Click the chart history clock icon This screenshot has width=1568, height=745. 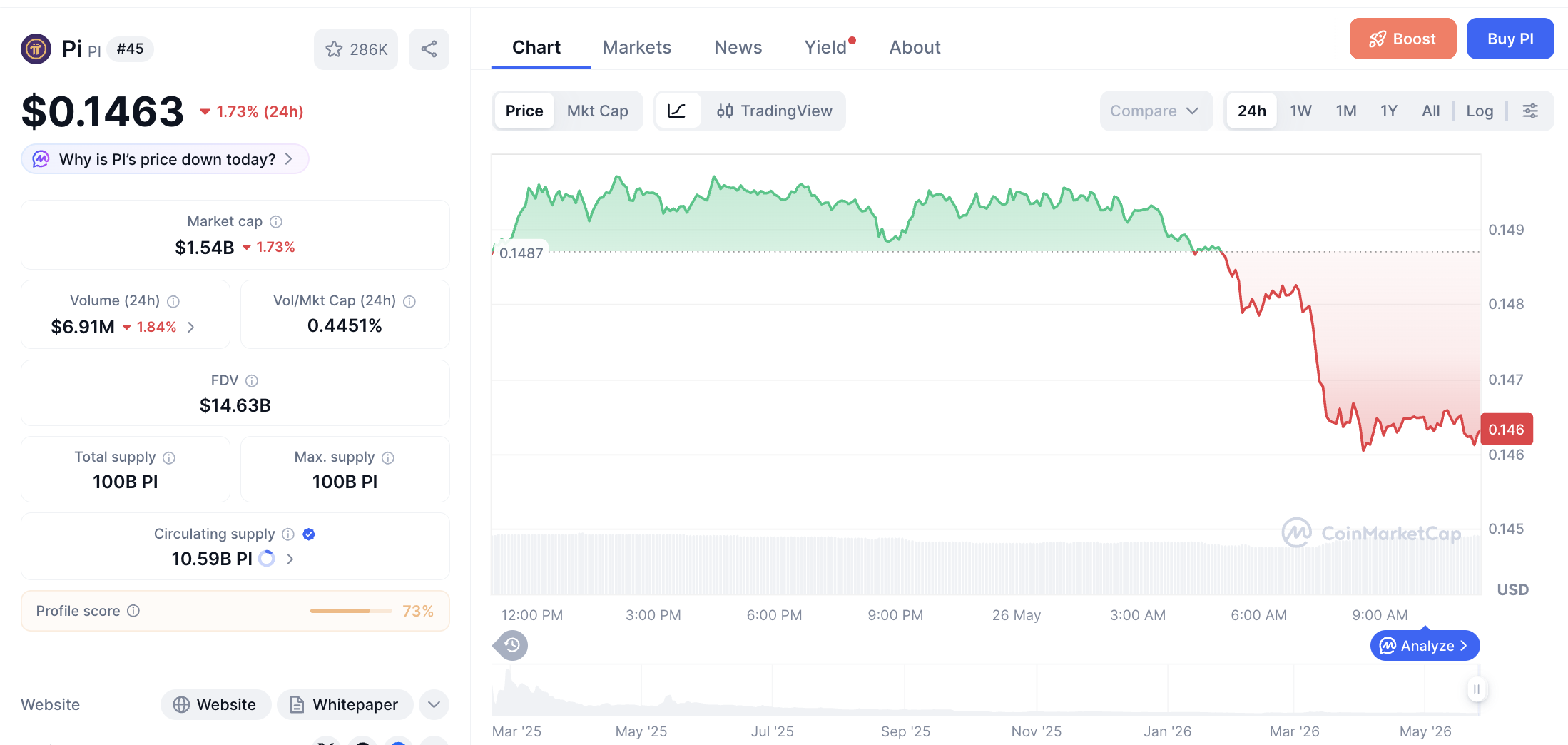(x=511, y=645)
